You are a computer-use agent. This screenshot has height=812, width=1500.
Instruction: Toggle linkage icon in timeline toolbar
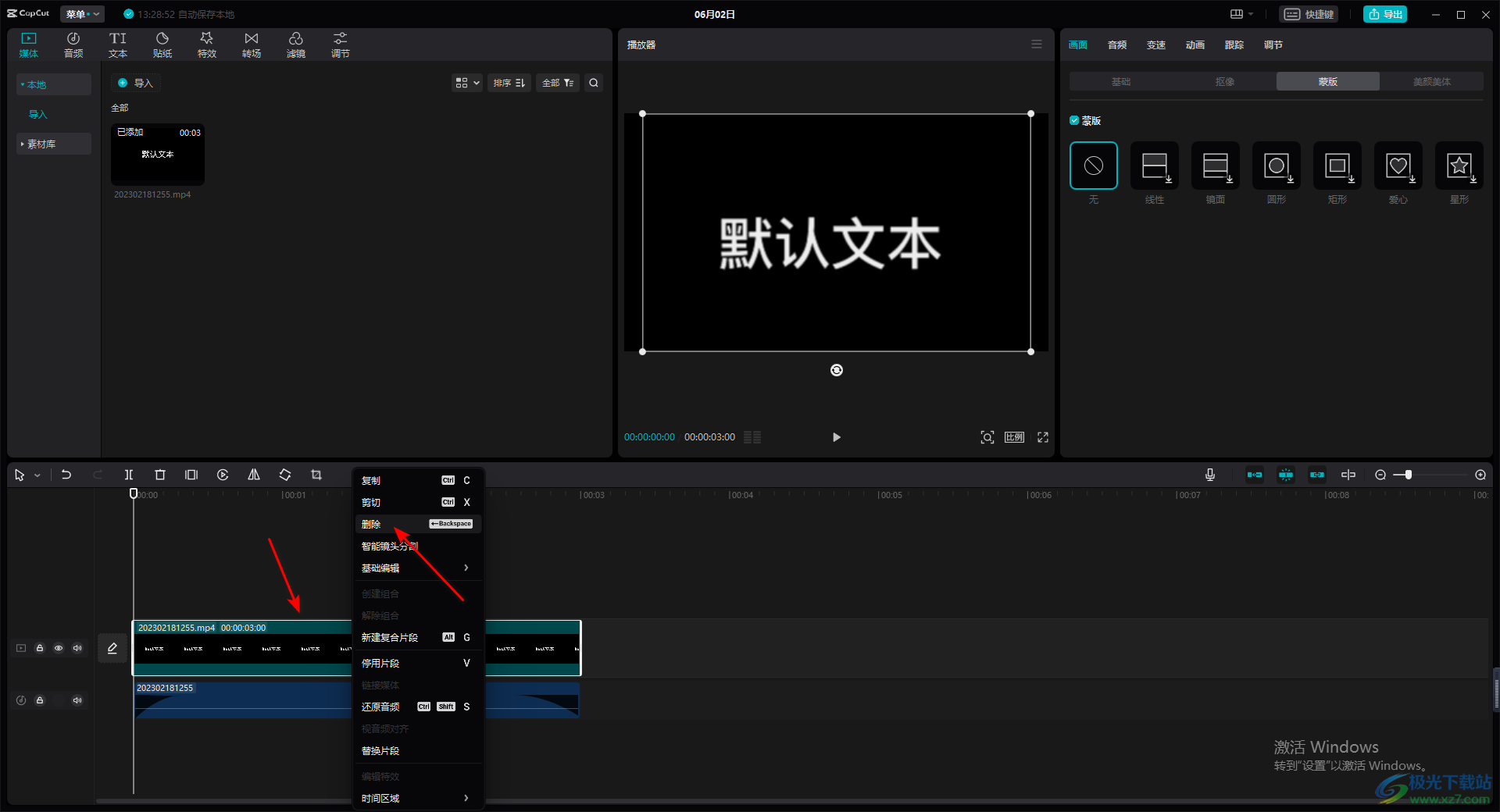[1317, 475]
